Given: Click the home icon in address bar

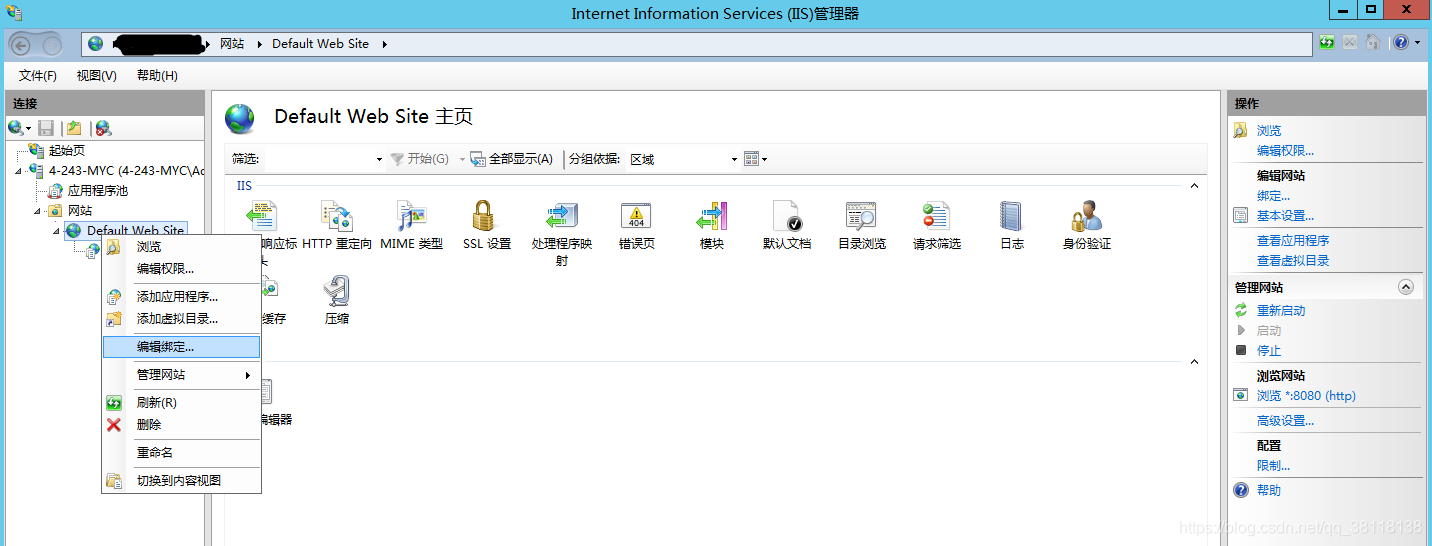Looking at the screenshot, I should [x=1373, y=43].
